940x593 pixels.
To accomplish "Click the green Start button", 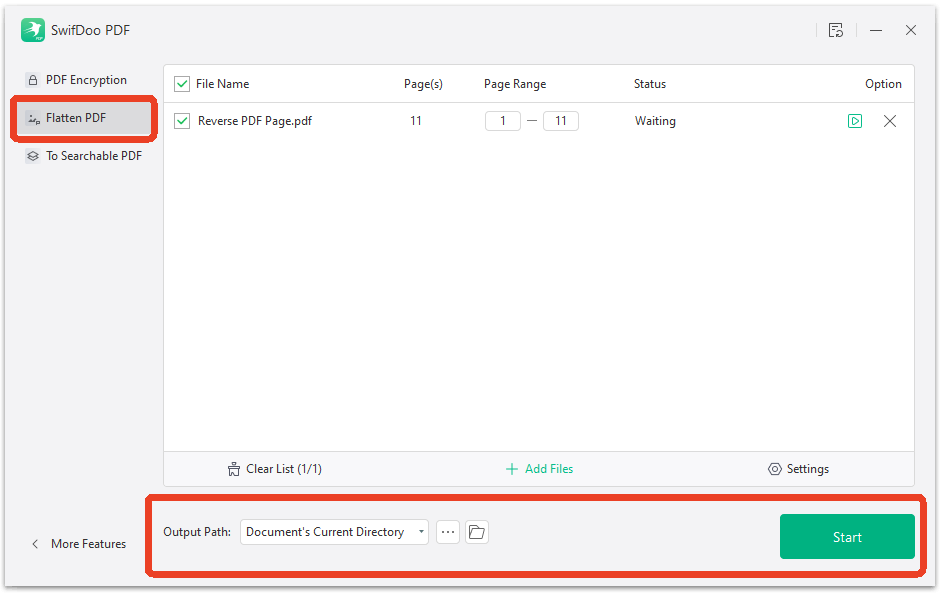I will (x=847, y=537).
